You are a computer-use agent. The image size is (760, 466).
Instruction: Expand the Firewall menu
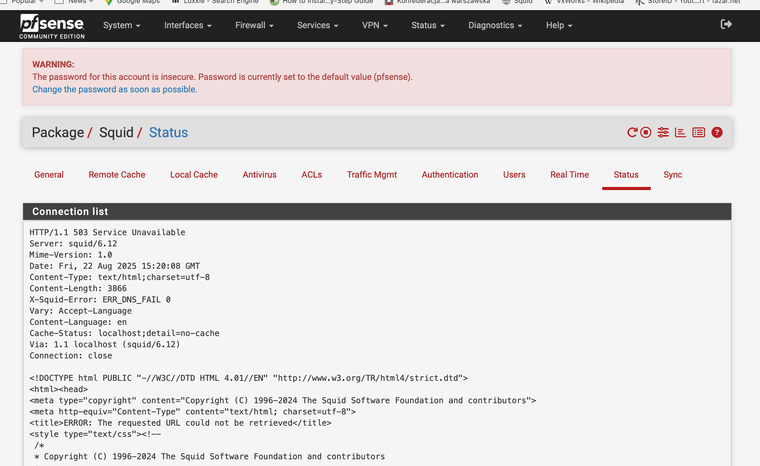254,25
